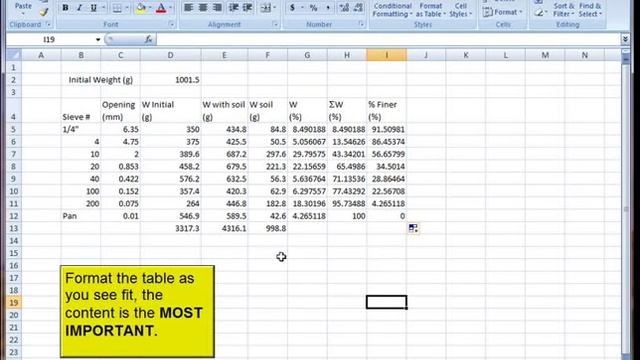Apply Comma Style
640x360 pixels.
(x=328, y=8)
